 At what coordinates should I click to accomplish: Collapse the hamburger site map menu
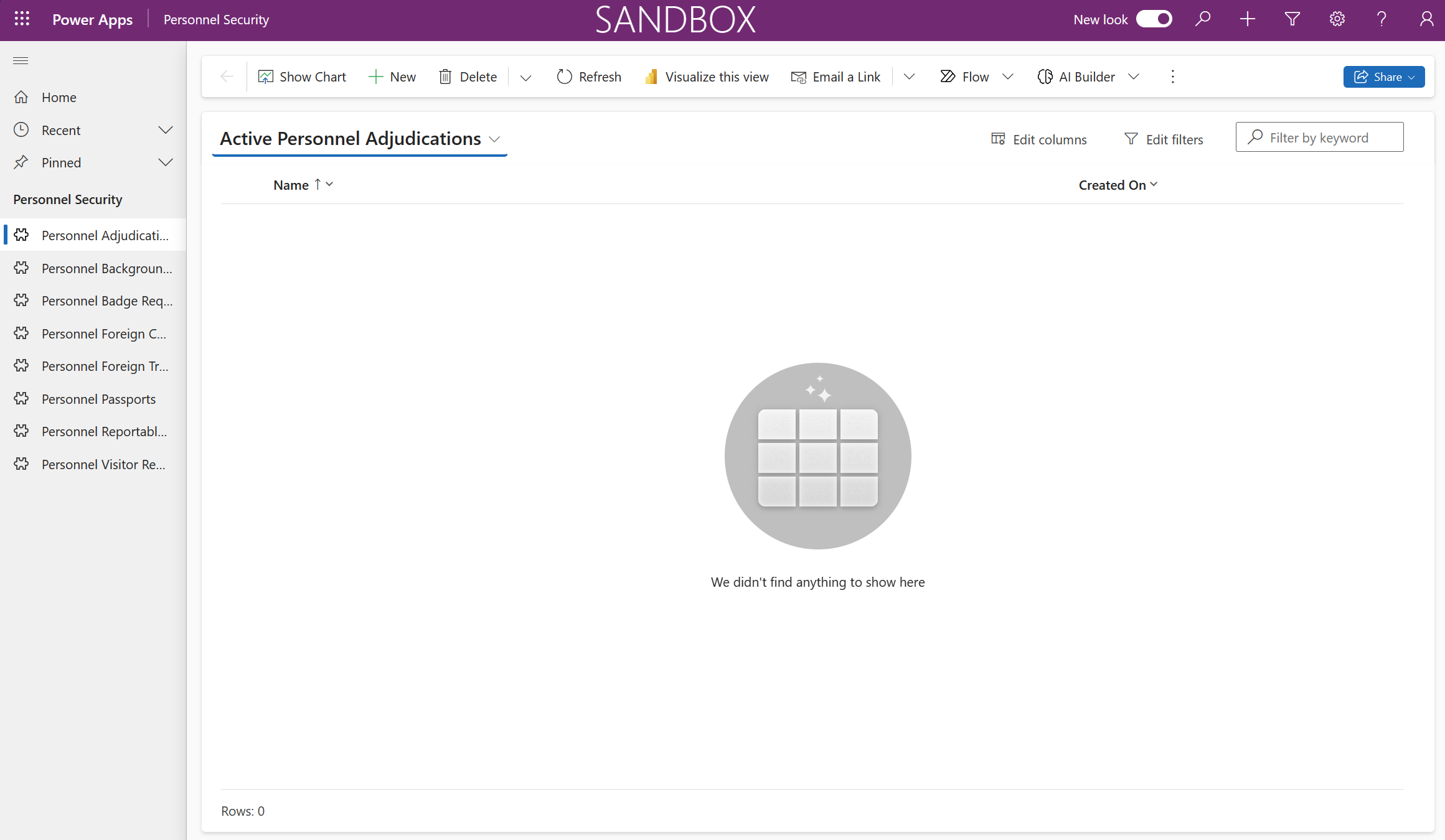[21, 60]
